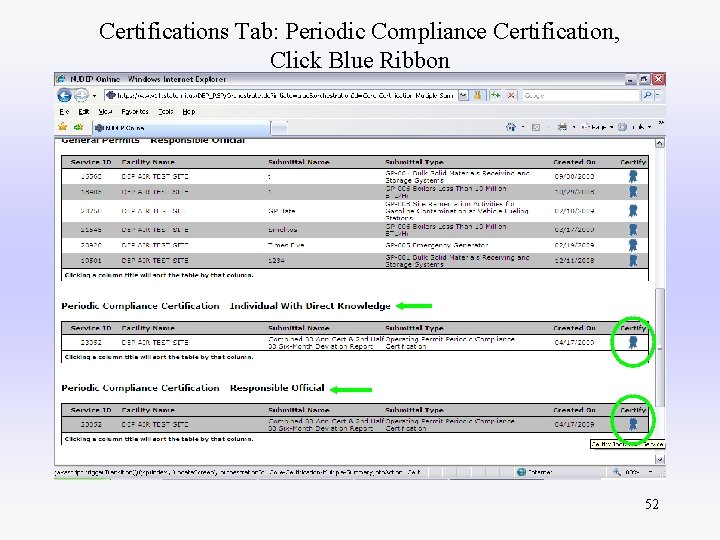The height and width of the screenshot is (540, 720).
Task: Open the zoom level dropdown in status bar
Action: click(650, 472)
